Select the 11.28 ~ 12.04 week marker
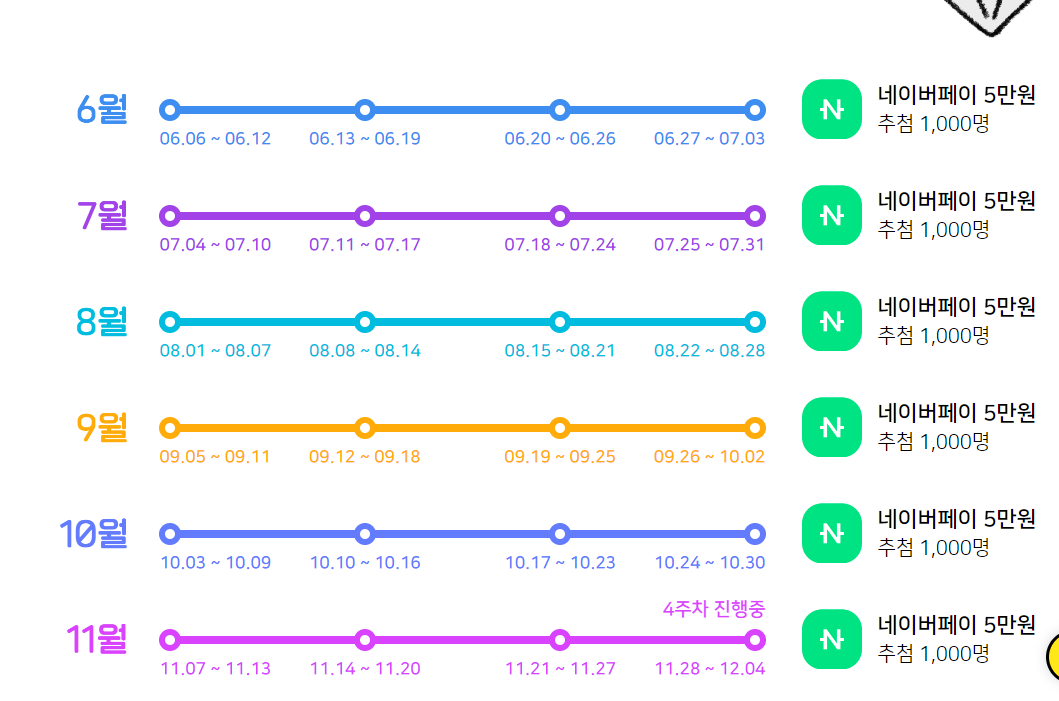Image resolution: width=1059 pixels, height=701 pixels. [755, 640]
